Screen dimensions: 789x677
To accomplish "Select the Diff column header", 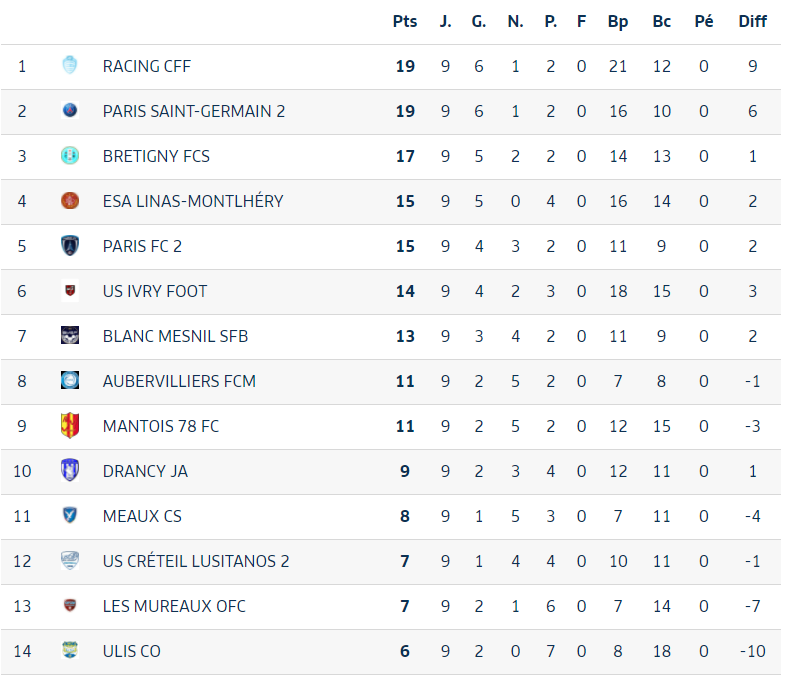I will point(752,21).
